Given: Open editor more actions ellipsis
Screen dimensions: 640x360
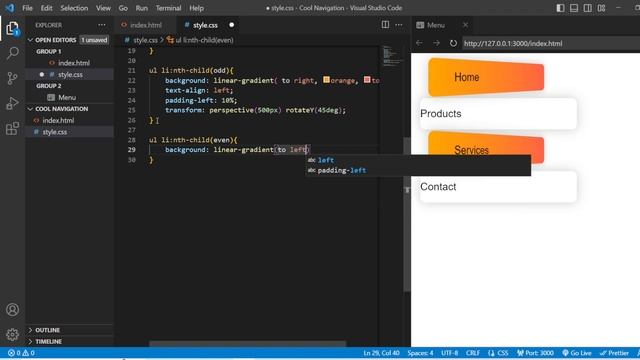Looking at the screenshot, I should click(399, 25).
